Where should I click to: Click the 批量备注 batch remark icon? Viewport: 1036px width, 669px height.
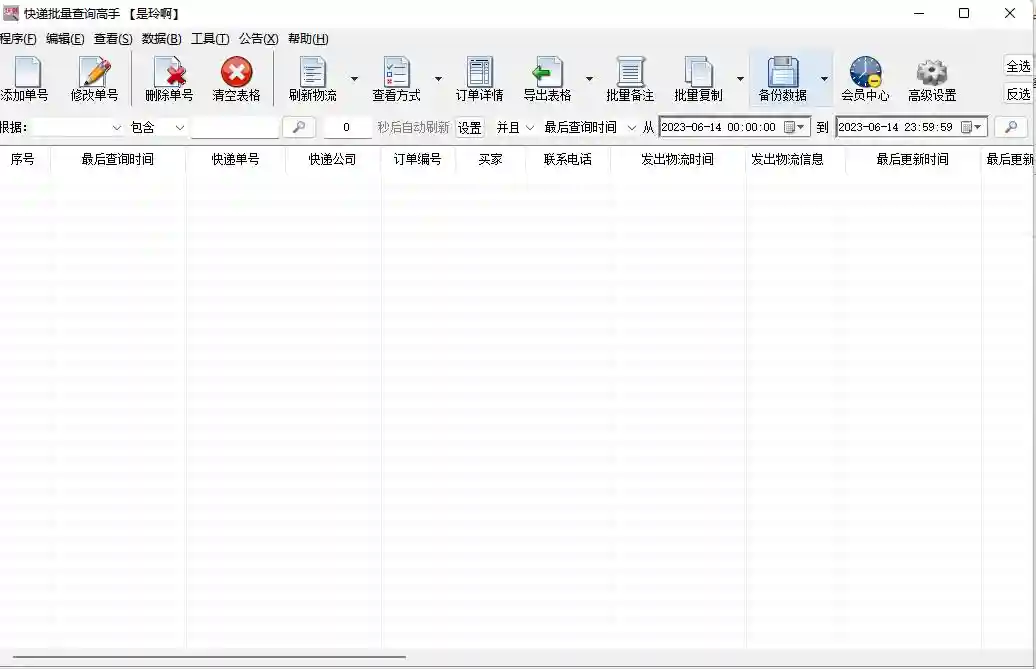pos(630,73)
